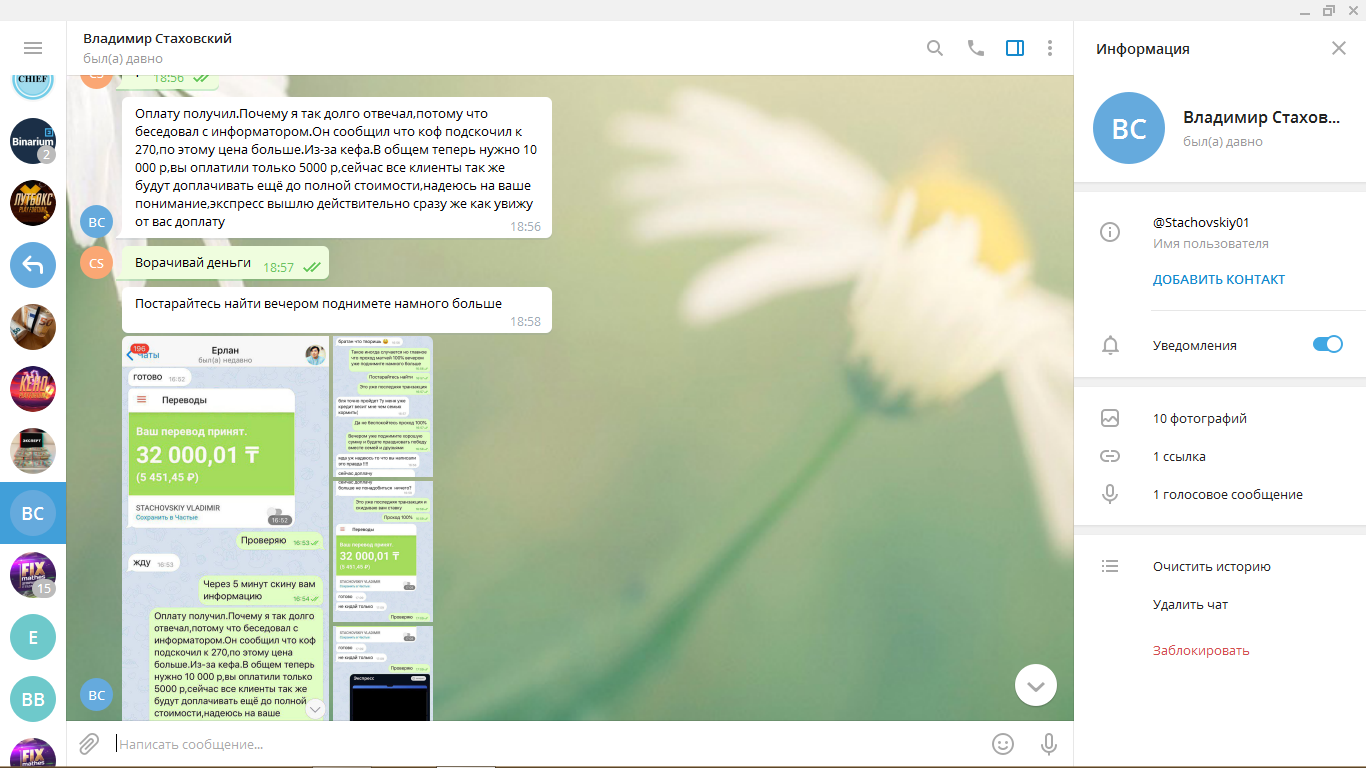Toggle the Уведомления switch
1366x768 pixels.
pyautogui.click(x=1327, y=344)
